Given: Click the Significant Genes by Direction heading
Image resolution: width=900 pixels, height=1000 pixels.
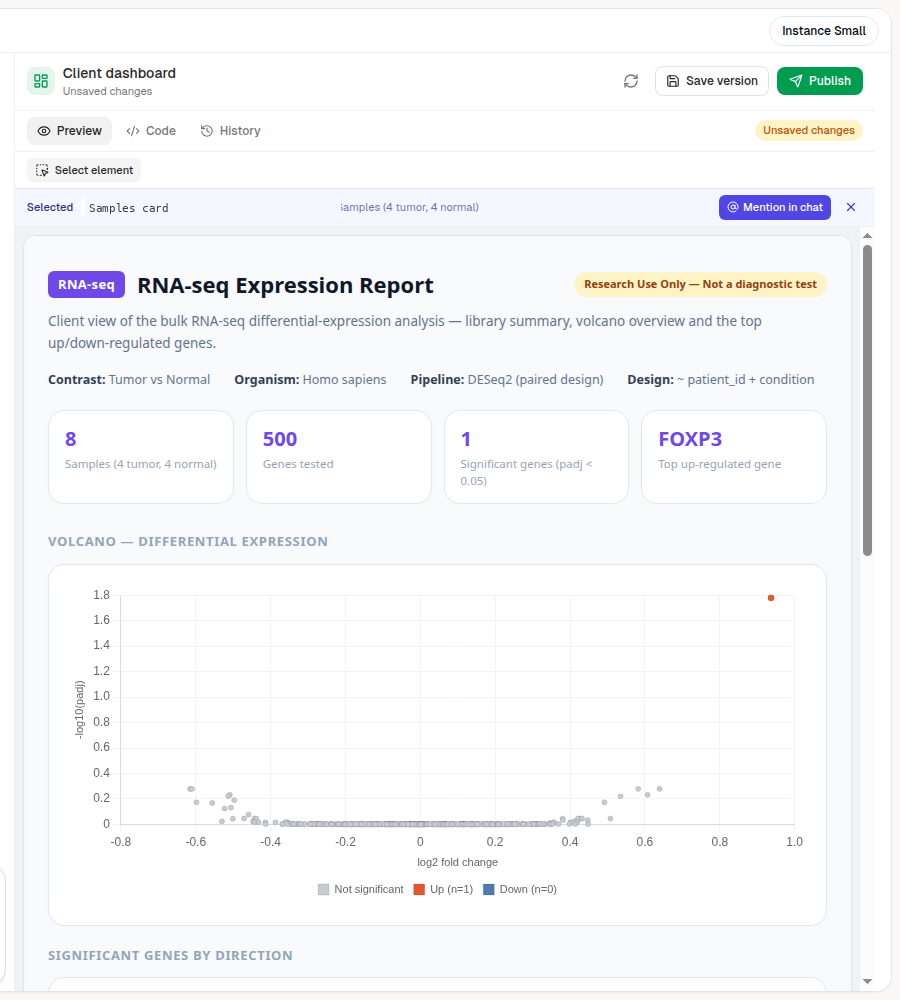Looking at the screenshot, I should (170, 955).
